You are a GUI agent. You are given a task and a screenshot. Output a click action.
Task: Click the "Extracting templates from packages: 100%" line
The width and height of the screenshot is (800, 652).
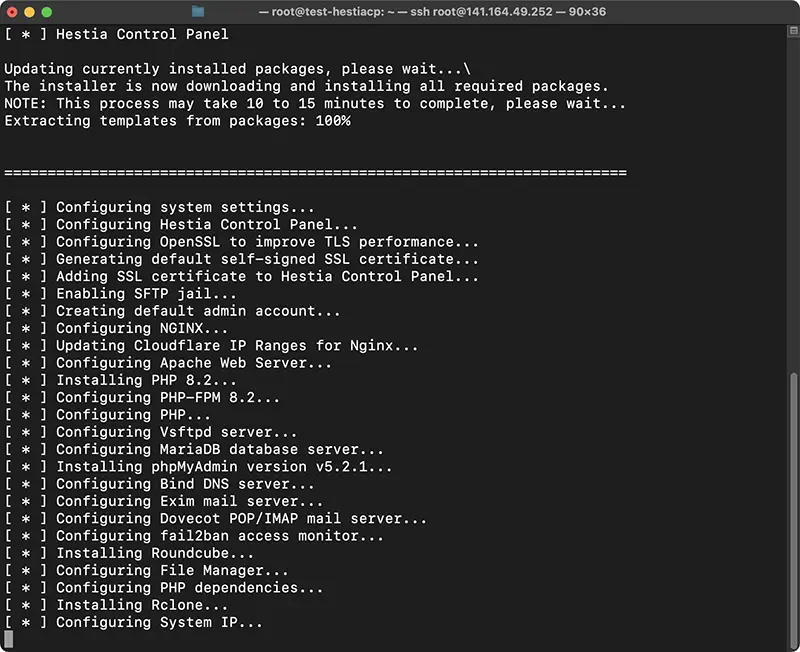(x=178, y=121)
